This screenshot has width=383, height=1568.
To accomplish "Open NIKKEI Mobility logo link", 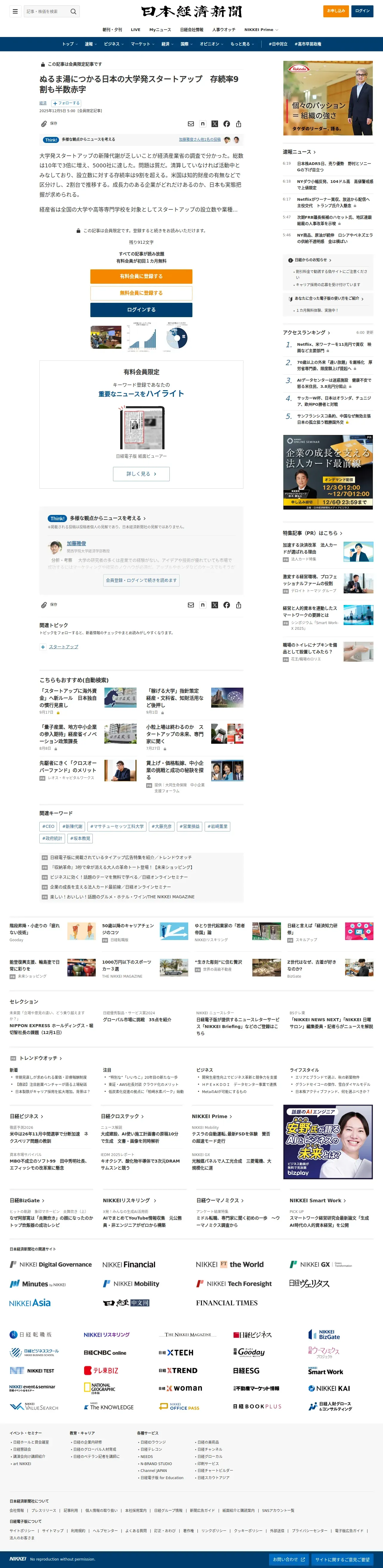I will [x=132, y=1284].
